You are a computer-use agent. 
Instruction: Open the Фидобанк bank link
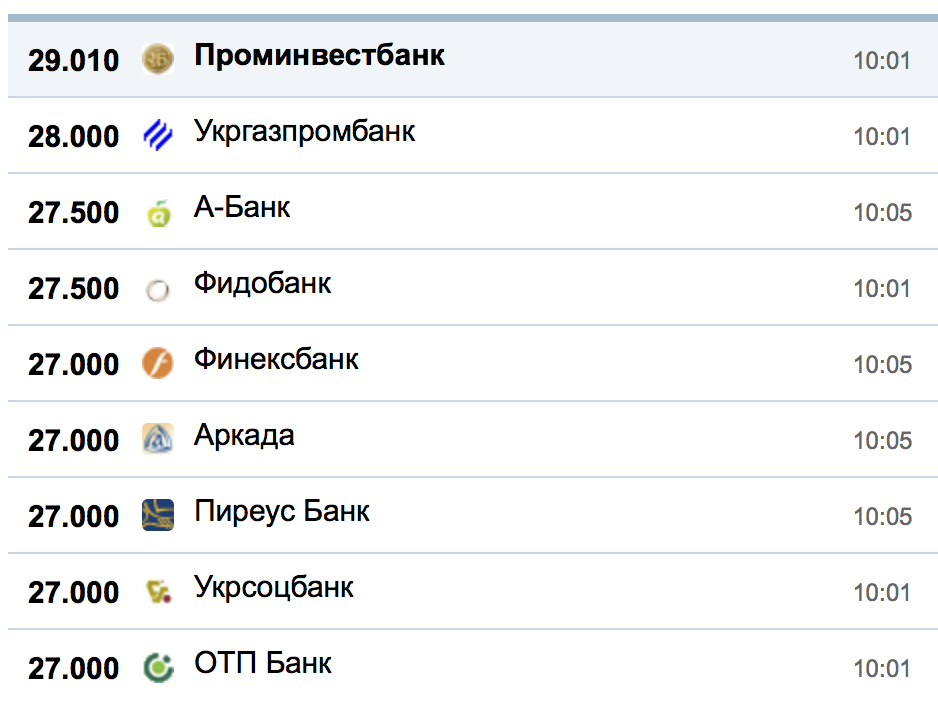(262, 284)
